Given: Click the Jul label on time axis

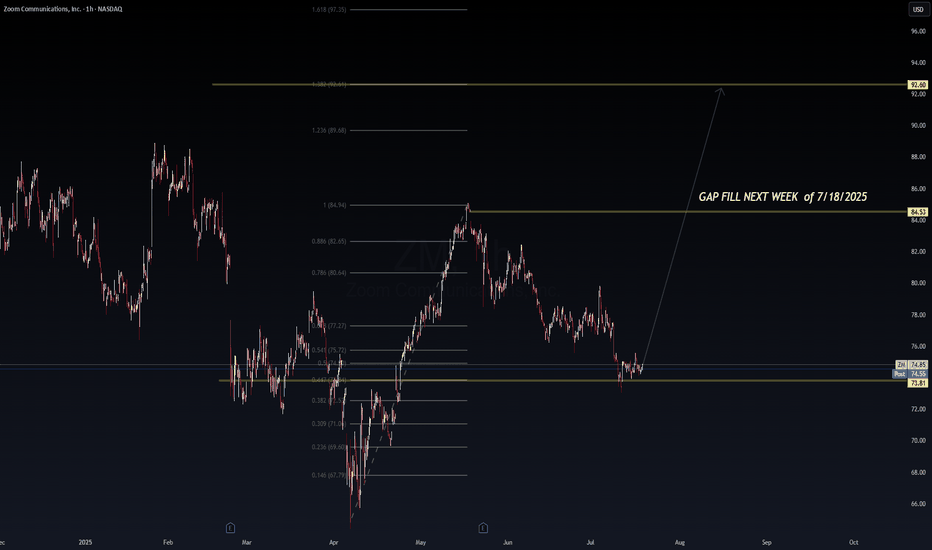Looking at the screenshot, I should pos(590,542).
